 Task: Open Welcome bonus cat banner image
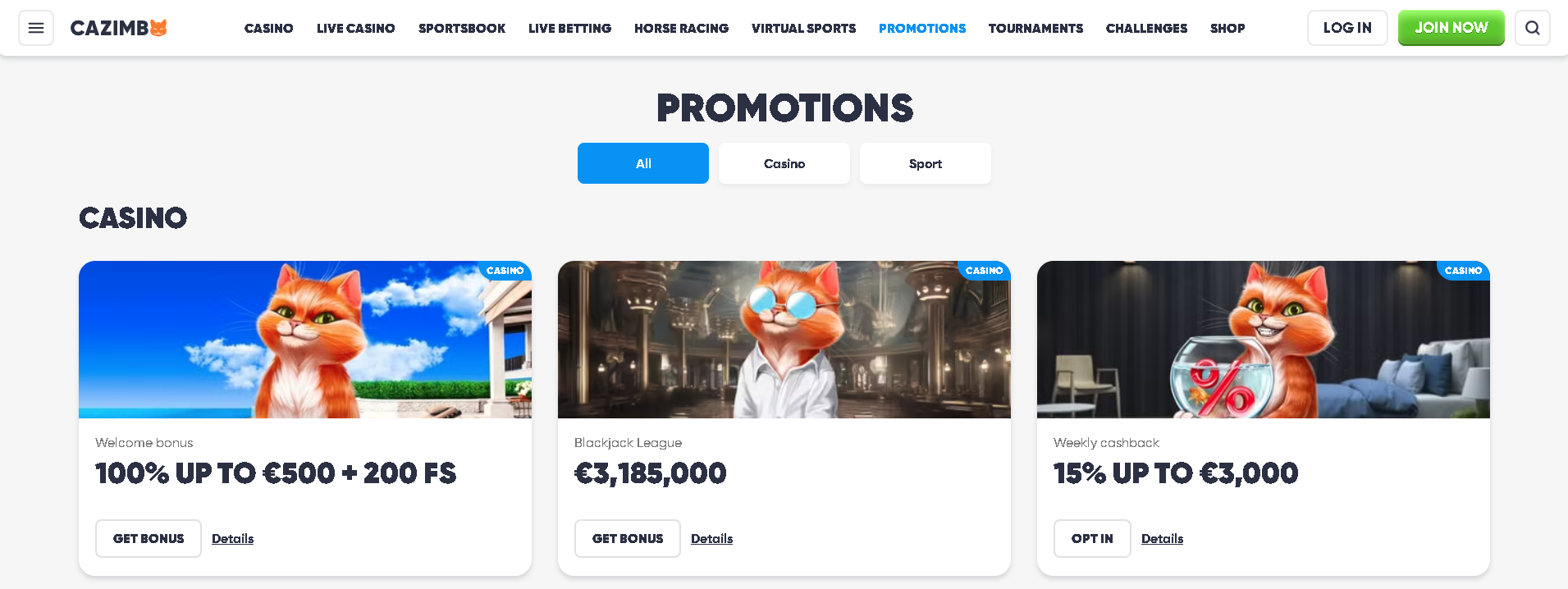click(305, 340)
